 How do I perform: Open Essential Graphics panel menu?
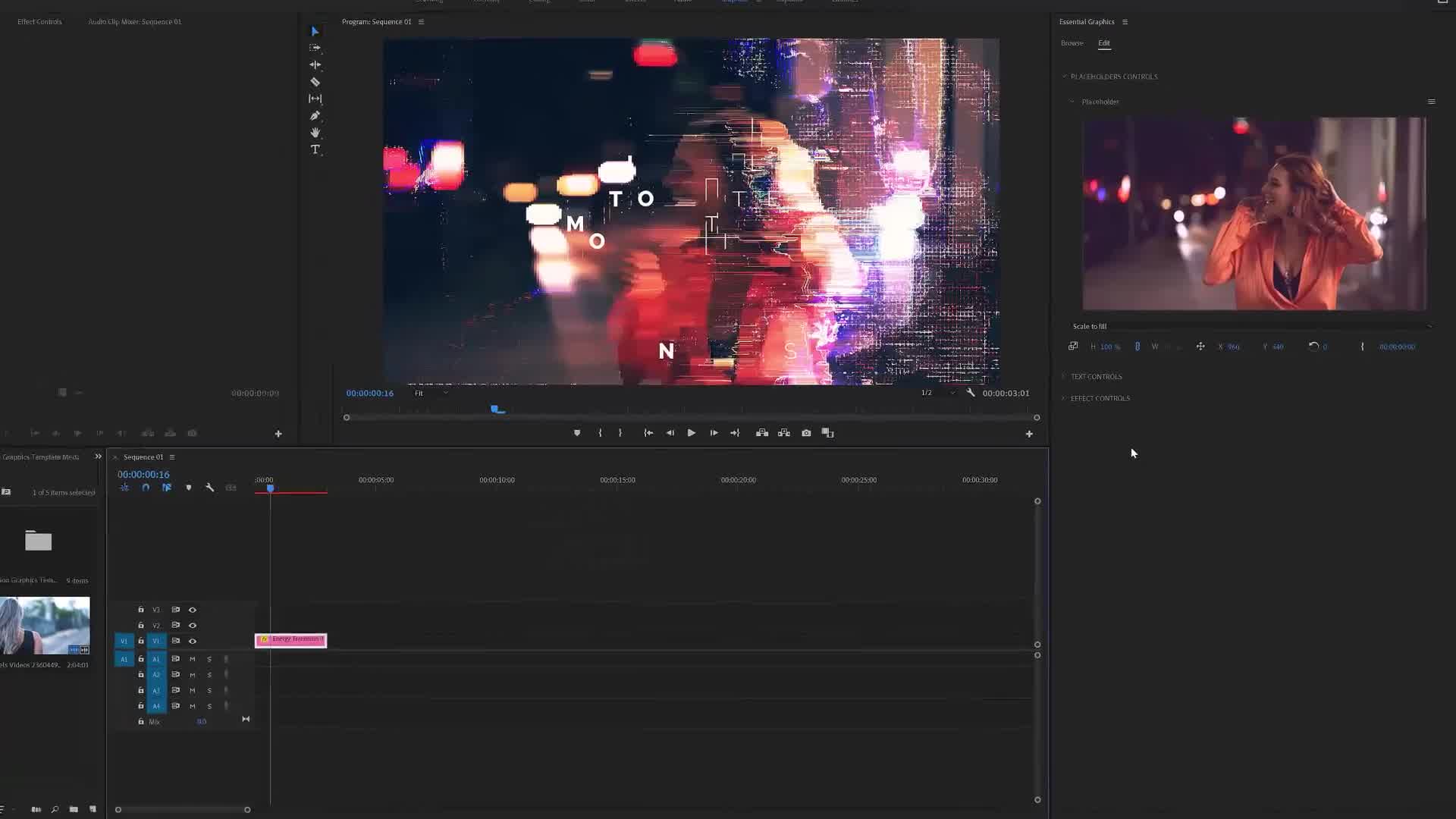click(1125, 22)
